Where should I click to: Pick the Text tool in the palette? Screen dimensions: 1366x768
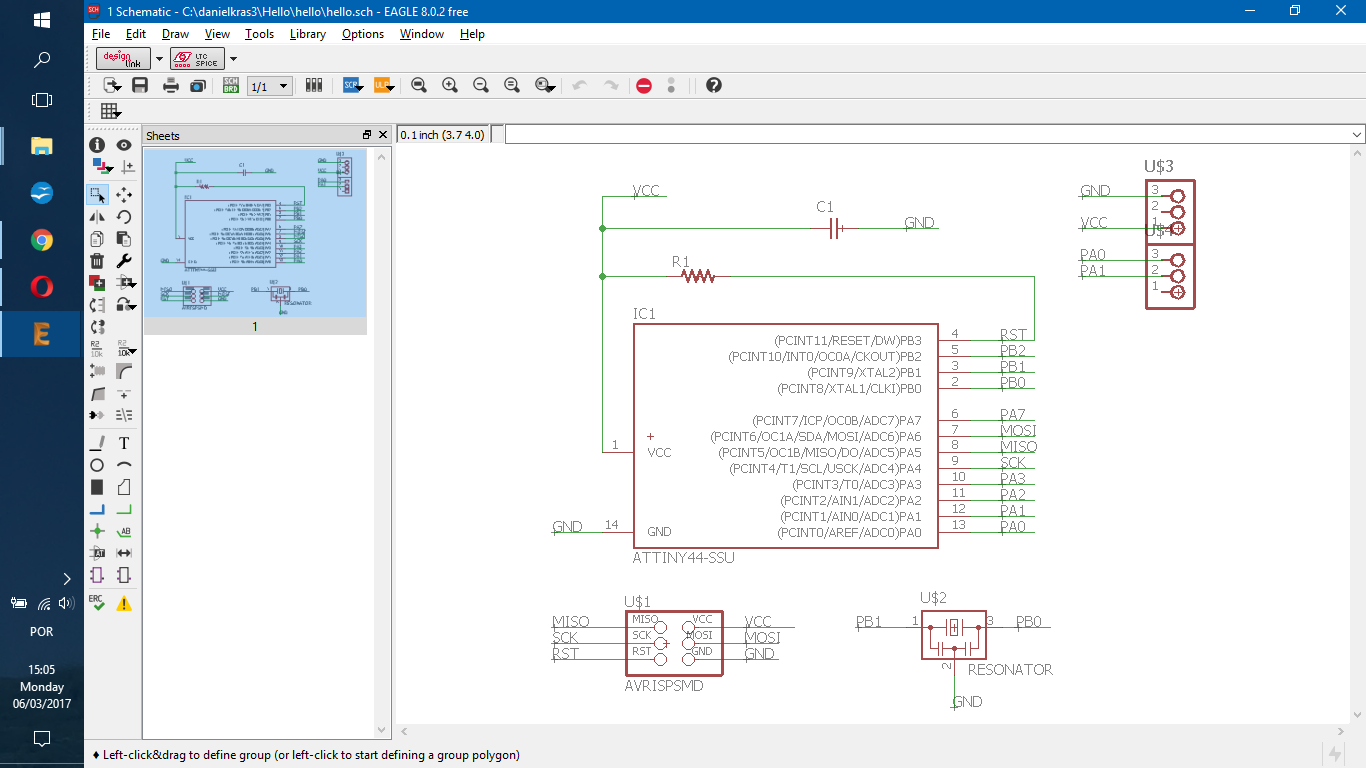pos(124,443)
